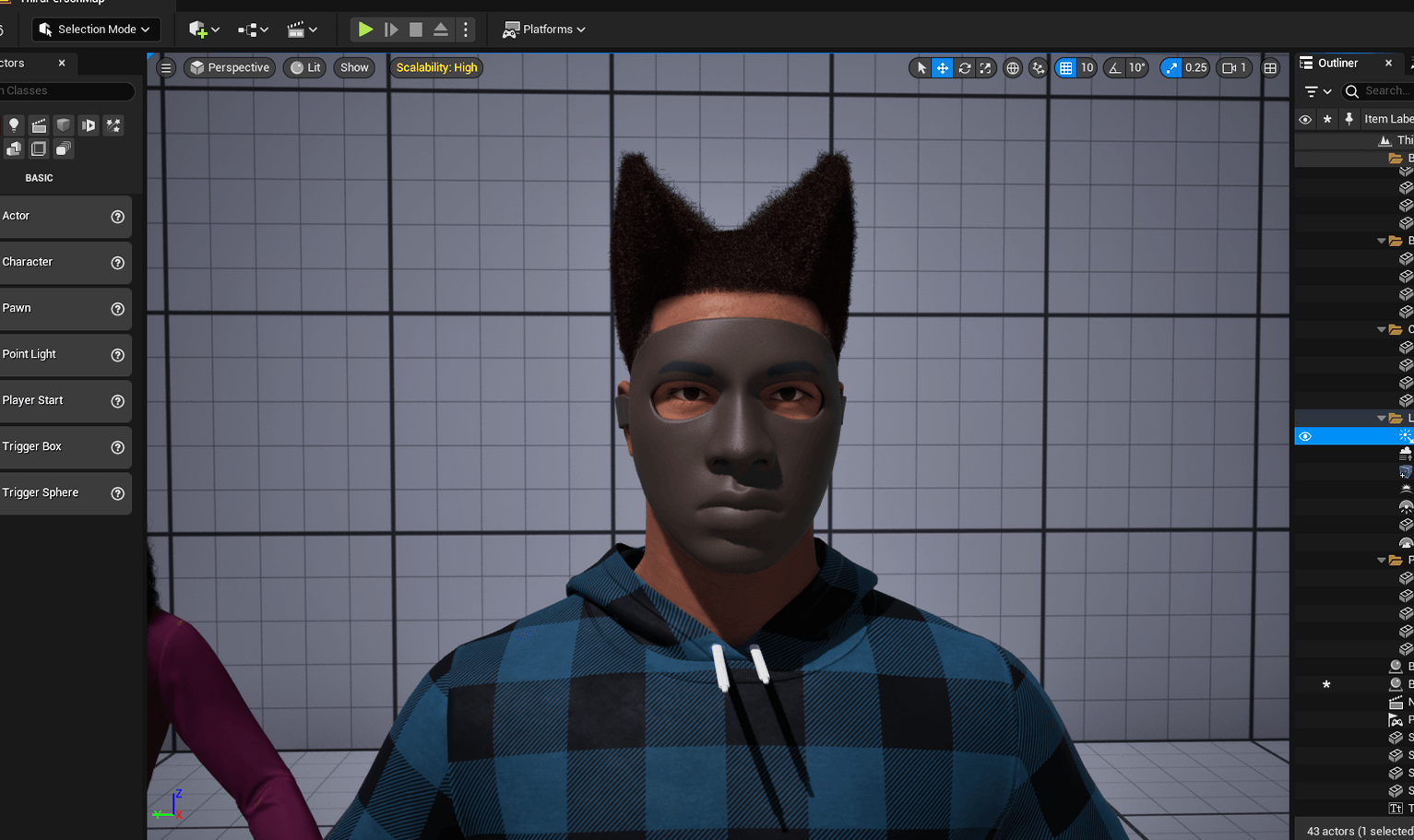This screenshot has height=840, width=1414.
Task: Open camera speed setting
Action: pos(1234,67)
